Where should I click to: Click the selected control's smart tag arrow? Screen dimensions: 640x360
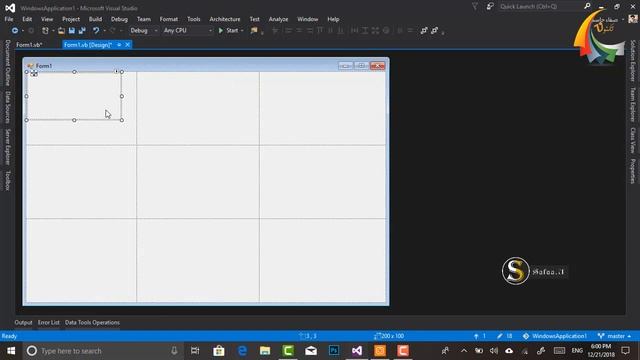coord(116,71)
